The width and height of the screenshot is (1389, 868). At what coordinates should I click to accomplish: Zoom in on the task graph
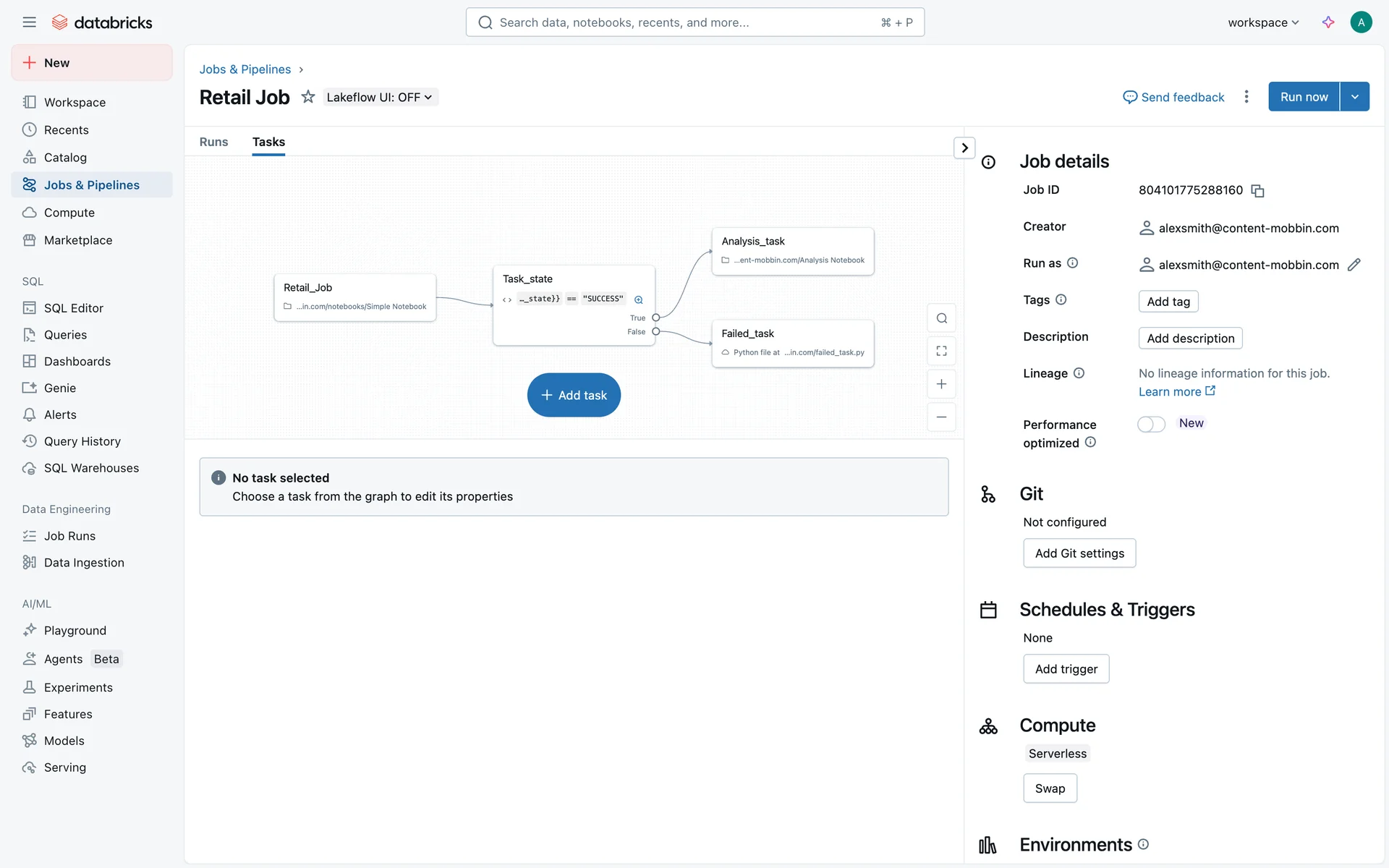pos(941,384)
